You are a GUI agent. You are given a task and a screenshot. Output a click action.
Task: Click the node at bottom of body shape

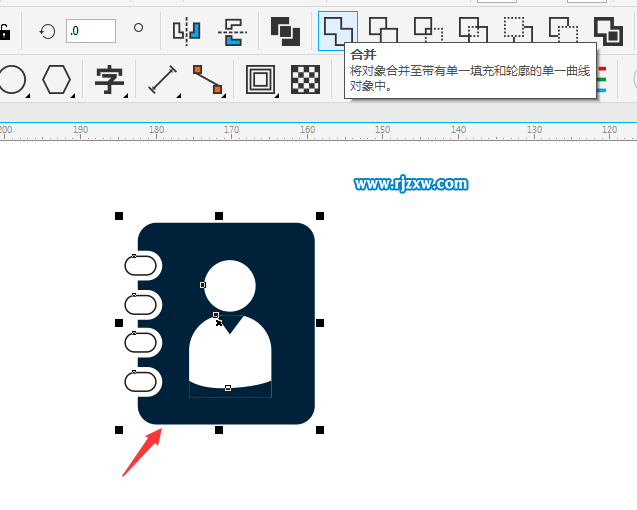[228, 388]
